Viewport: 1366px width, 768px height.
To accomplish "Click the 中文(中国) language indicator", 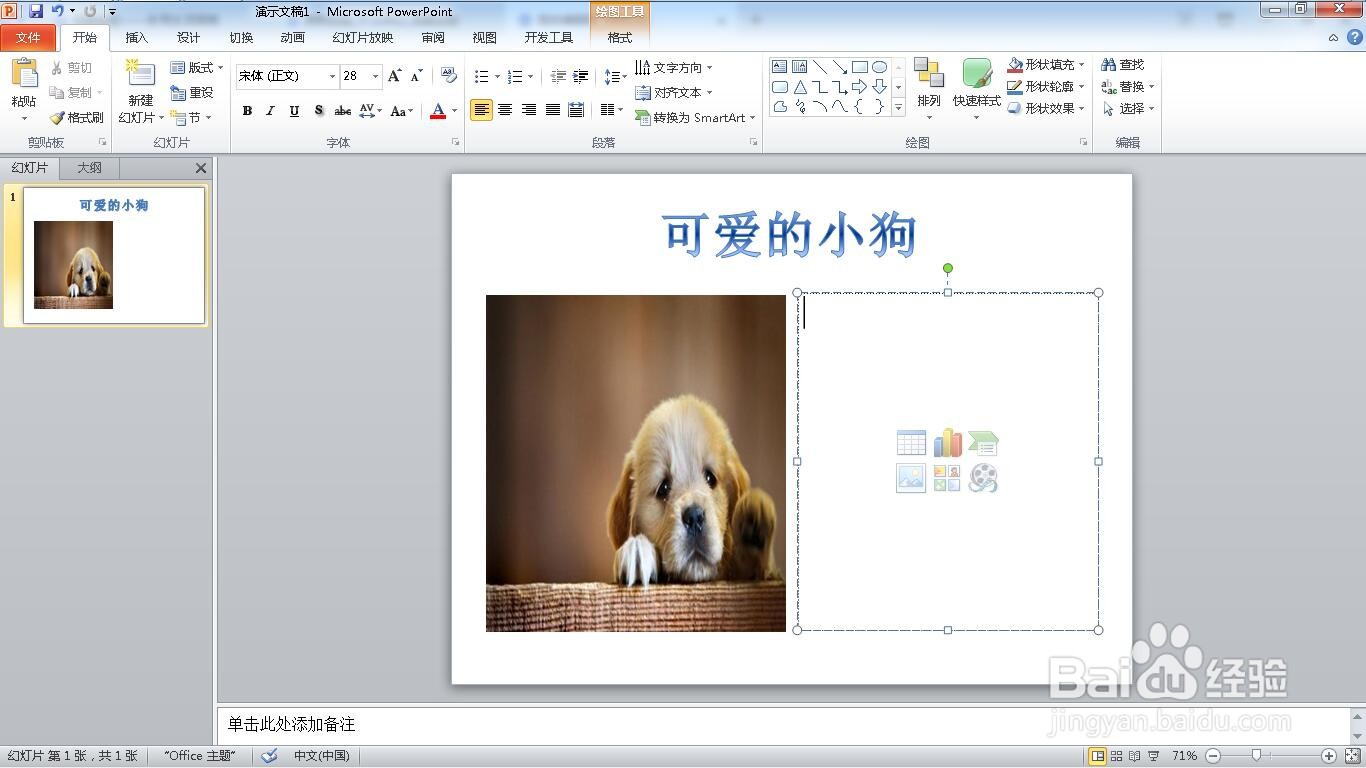I will [x=321, y=756].
